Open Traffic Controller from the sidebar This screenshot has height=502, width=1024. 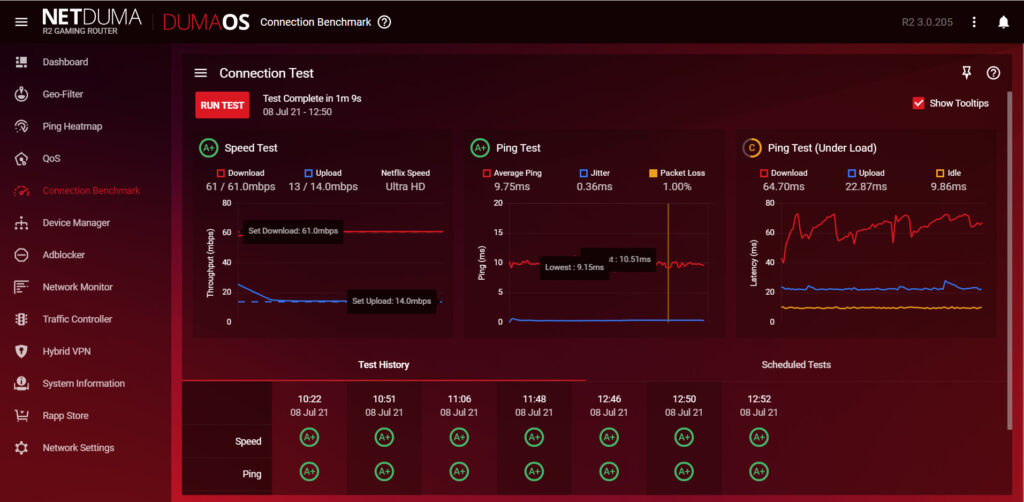coord(77,319)
